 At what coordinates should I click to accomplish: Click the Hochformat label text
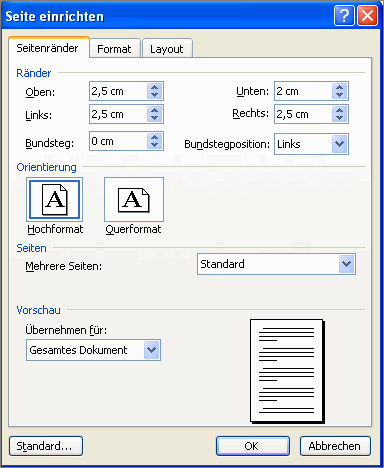click(x=55, y=229)
